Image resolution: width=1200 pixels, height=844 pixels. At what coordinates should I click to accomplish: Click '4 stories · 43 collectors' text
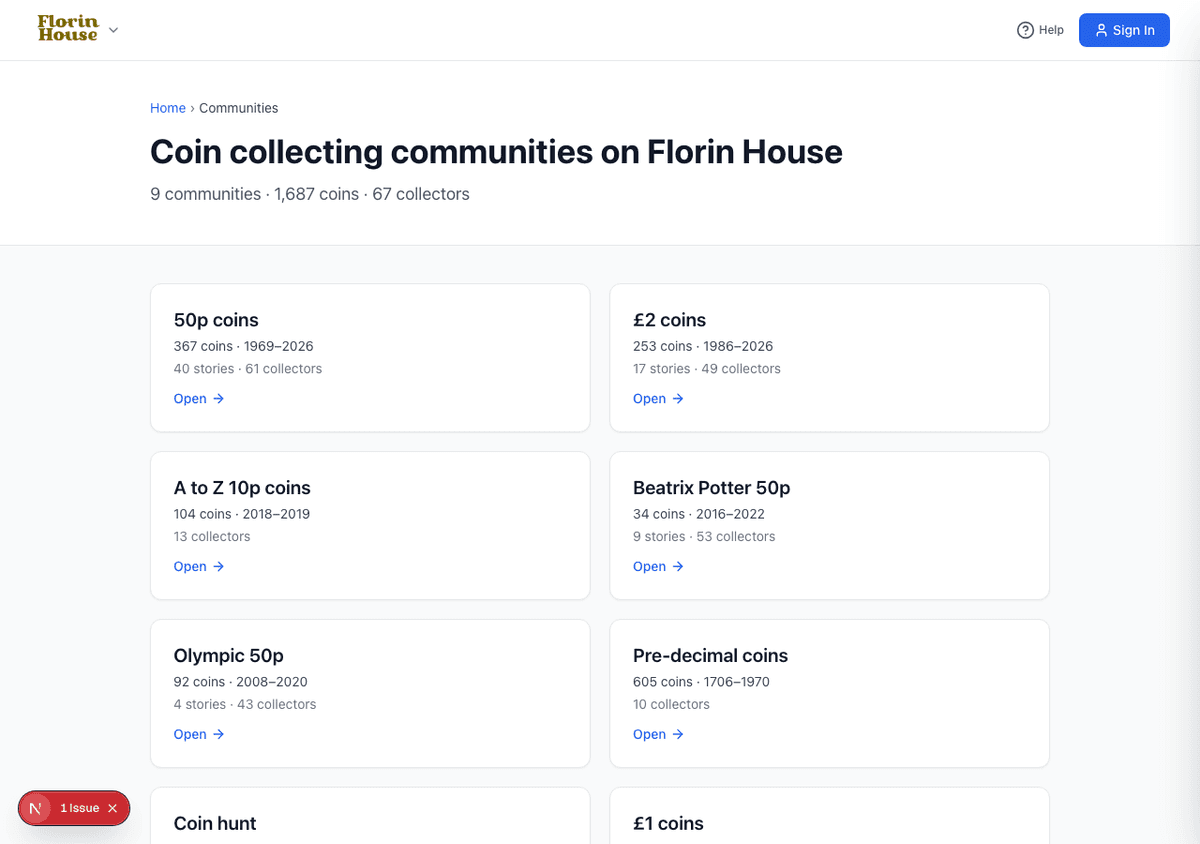click(x=245, y=705)
